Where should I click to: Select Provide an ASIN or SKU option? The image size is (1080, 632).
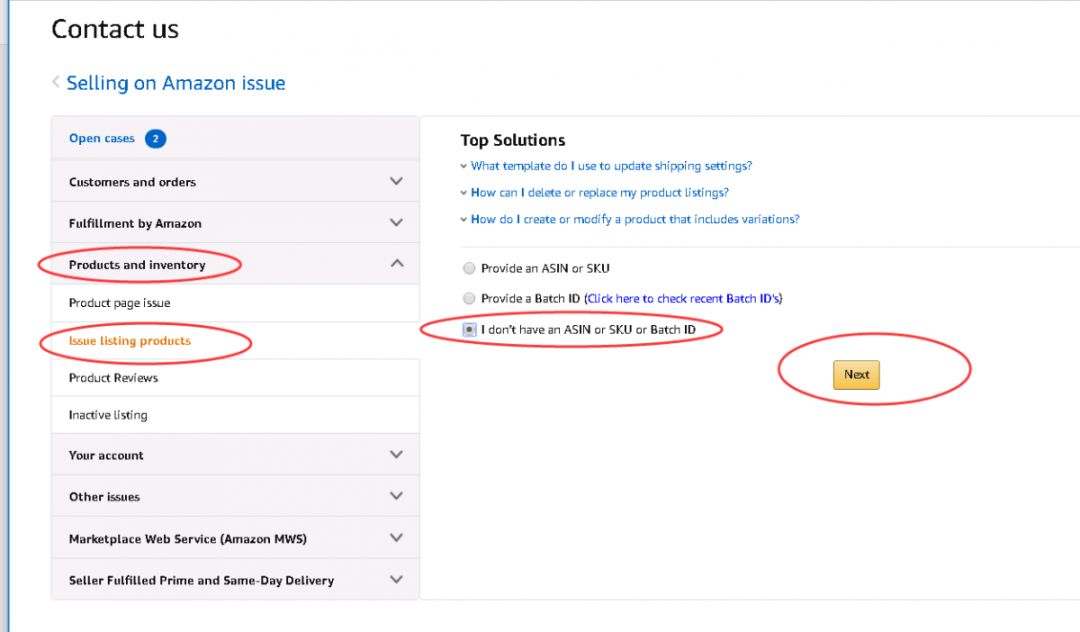(x=469, y=268)
